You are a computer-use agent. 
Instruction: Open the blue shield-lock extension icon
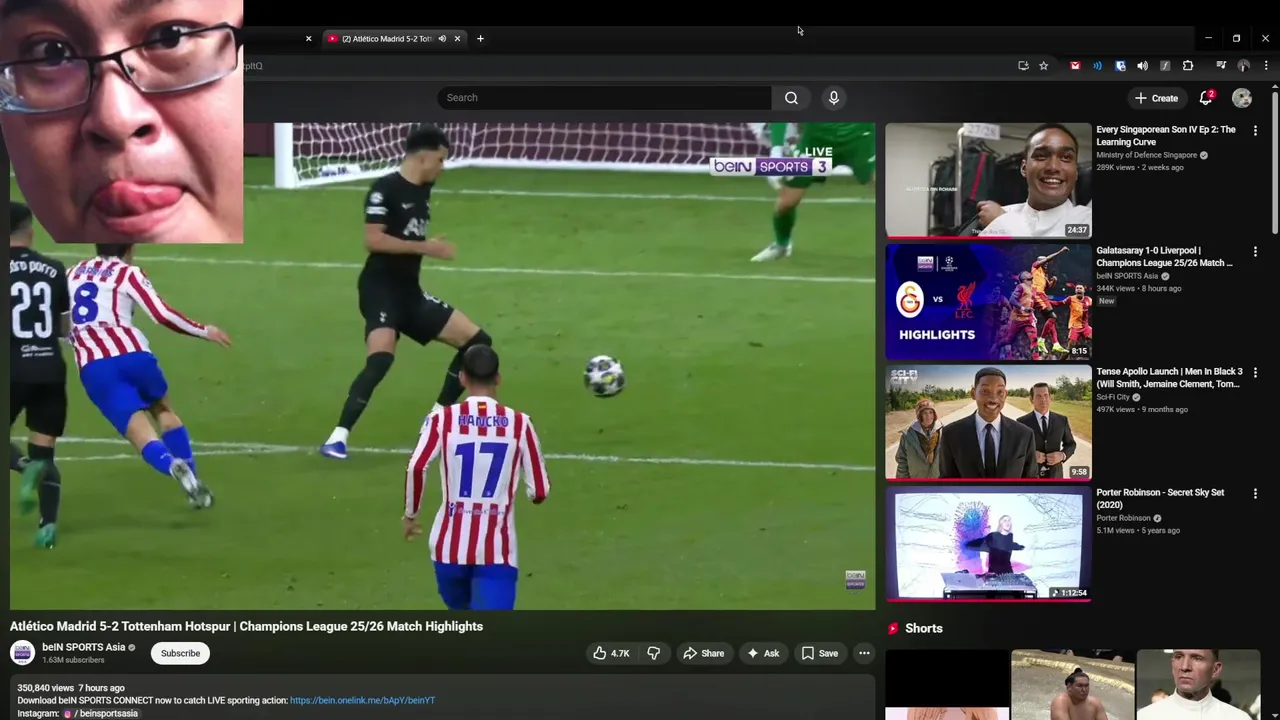click(x=1120, y=66)
